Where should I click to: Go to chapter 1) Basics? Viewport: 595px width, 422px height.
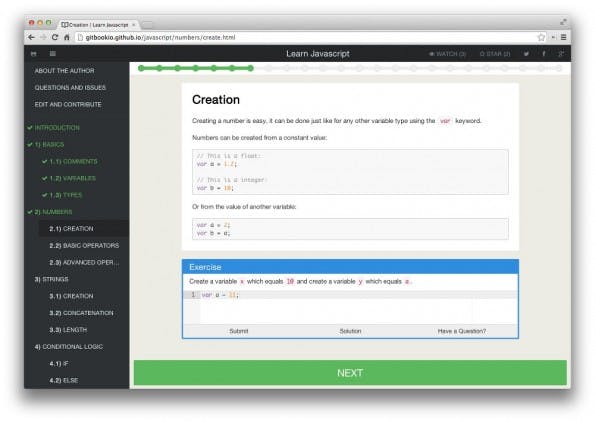pos(49,145)
